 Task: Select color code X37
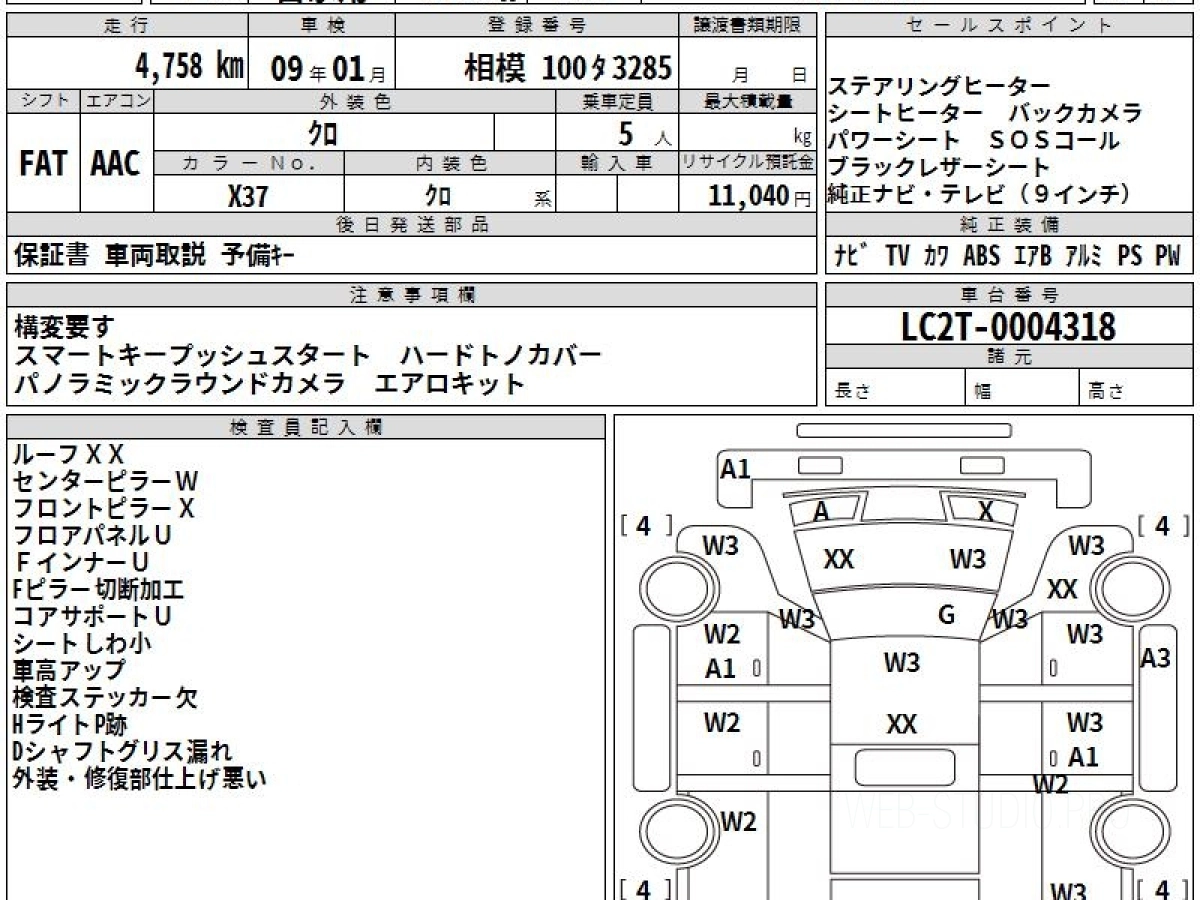[248, 196]
